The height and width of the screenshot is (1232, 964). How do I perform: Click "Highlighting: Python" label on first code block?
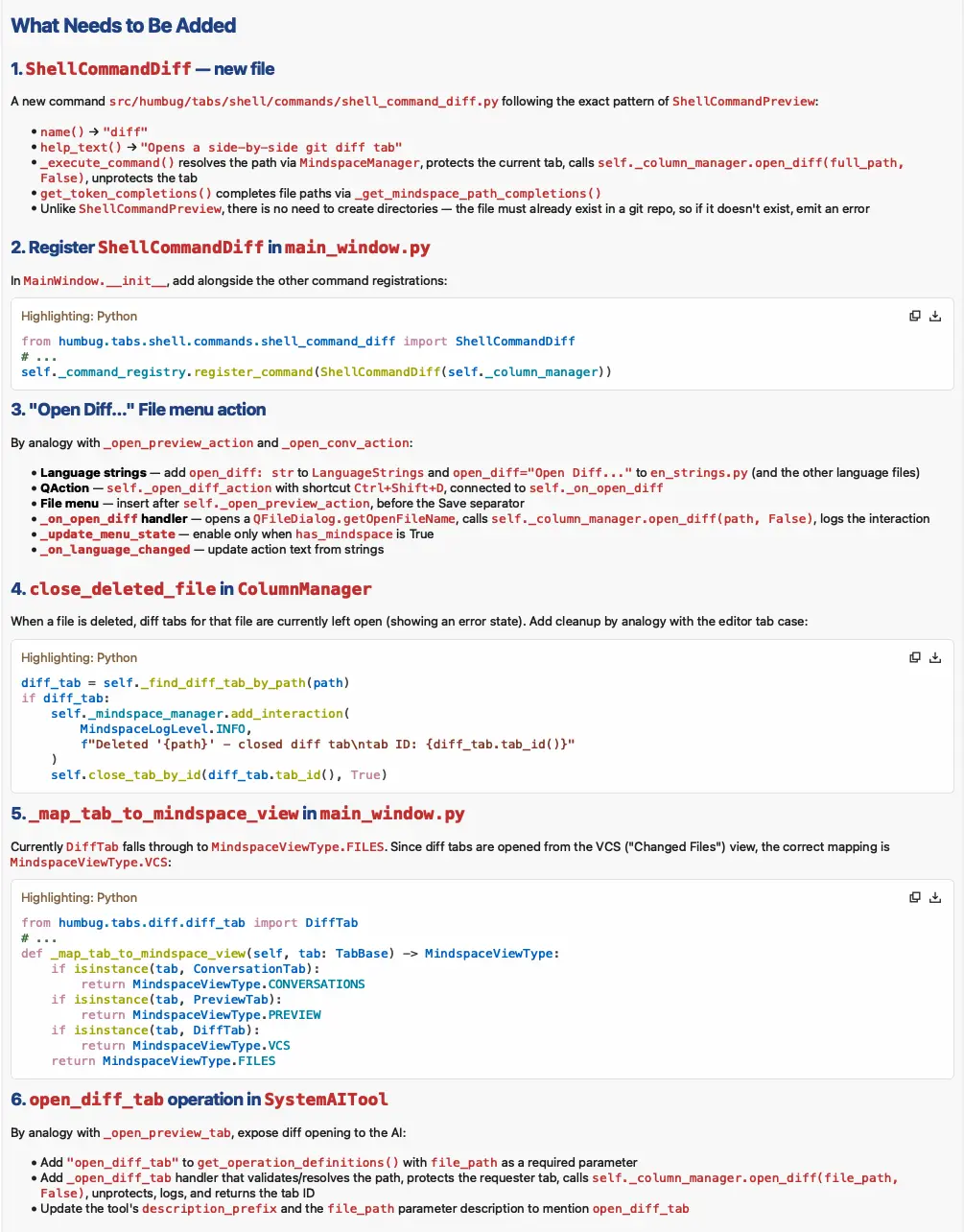pos(78,315)
